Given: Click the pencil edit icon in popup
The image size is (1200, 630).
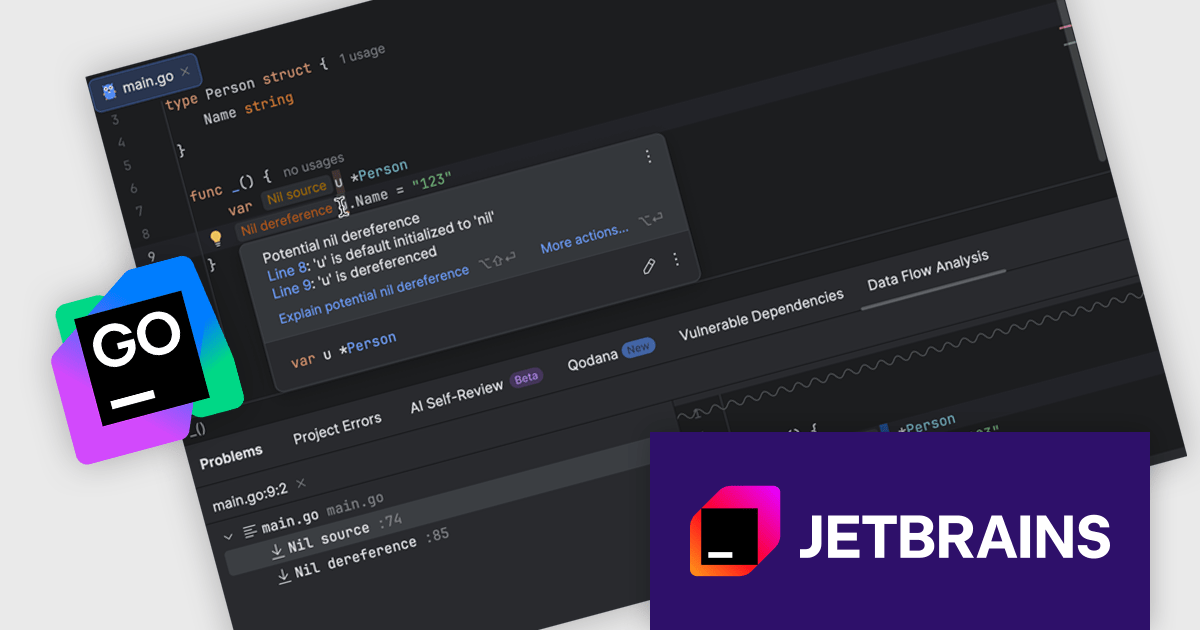Looking at the screenshot, I should [648, 266].
